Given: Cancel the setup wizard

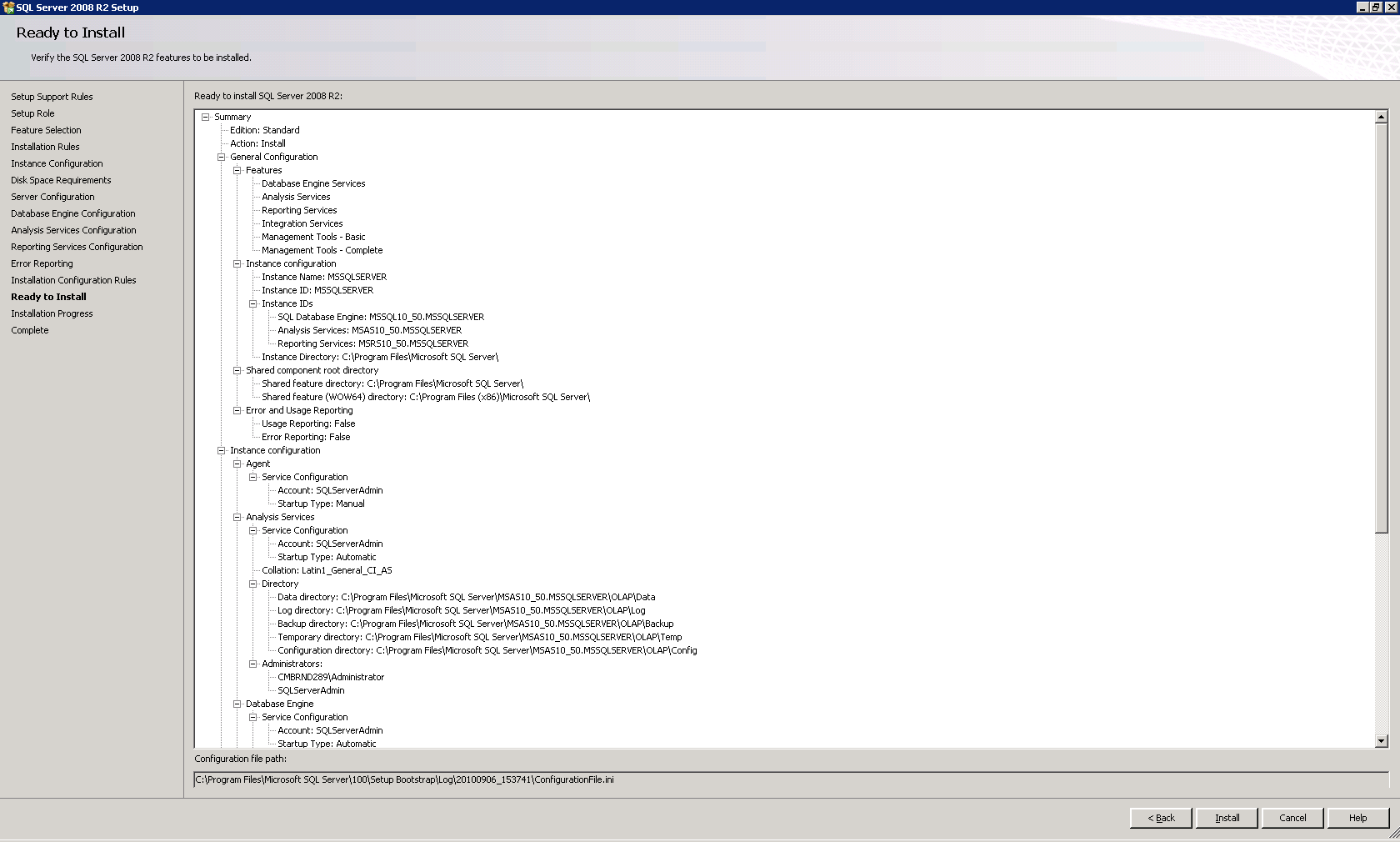Looking at the screenshot, I should [x=1292, y=818].
